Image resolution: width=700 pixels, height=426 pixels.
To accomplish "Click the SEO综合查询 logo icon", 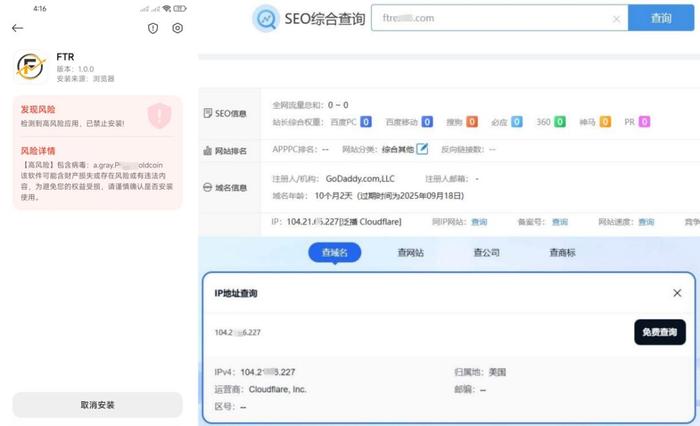I will click(267, 19).
